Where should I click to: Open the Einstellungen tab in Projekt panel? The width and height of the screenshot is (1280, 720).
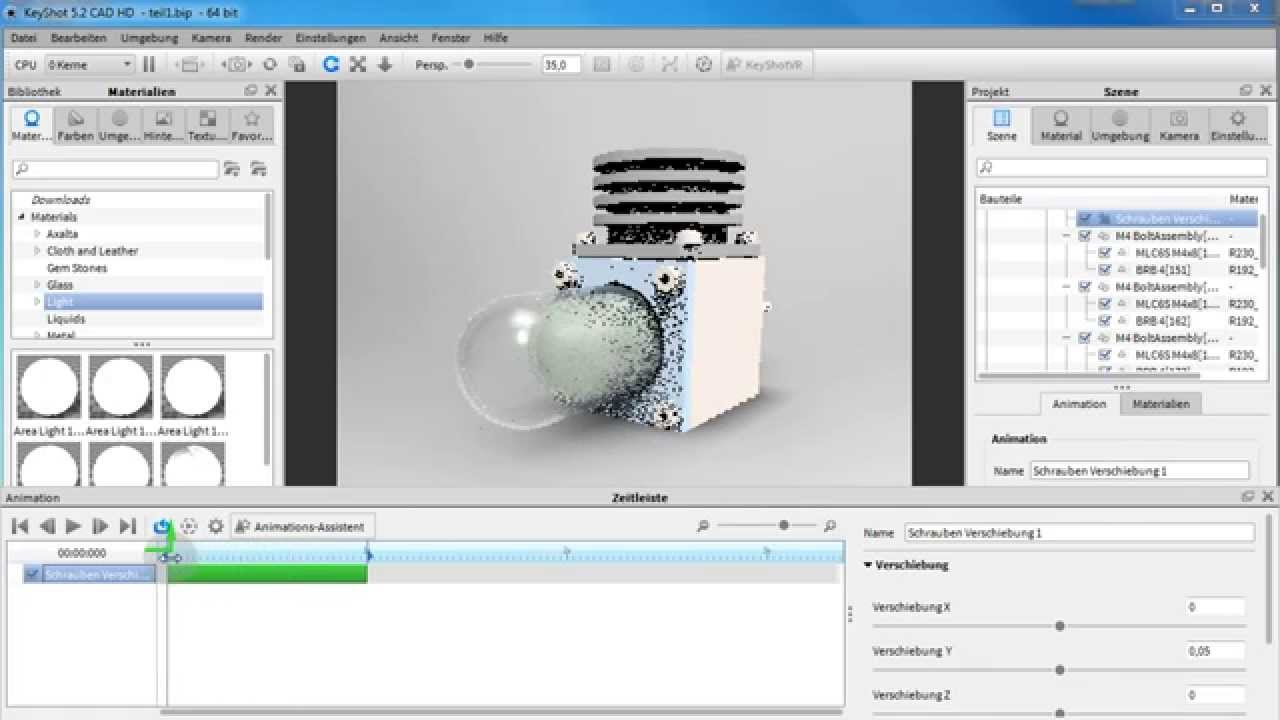[x=1238, y=125]
